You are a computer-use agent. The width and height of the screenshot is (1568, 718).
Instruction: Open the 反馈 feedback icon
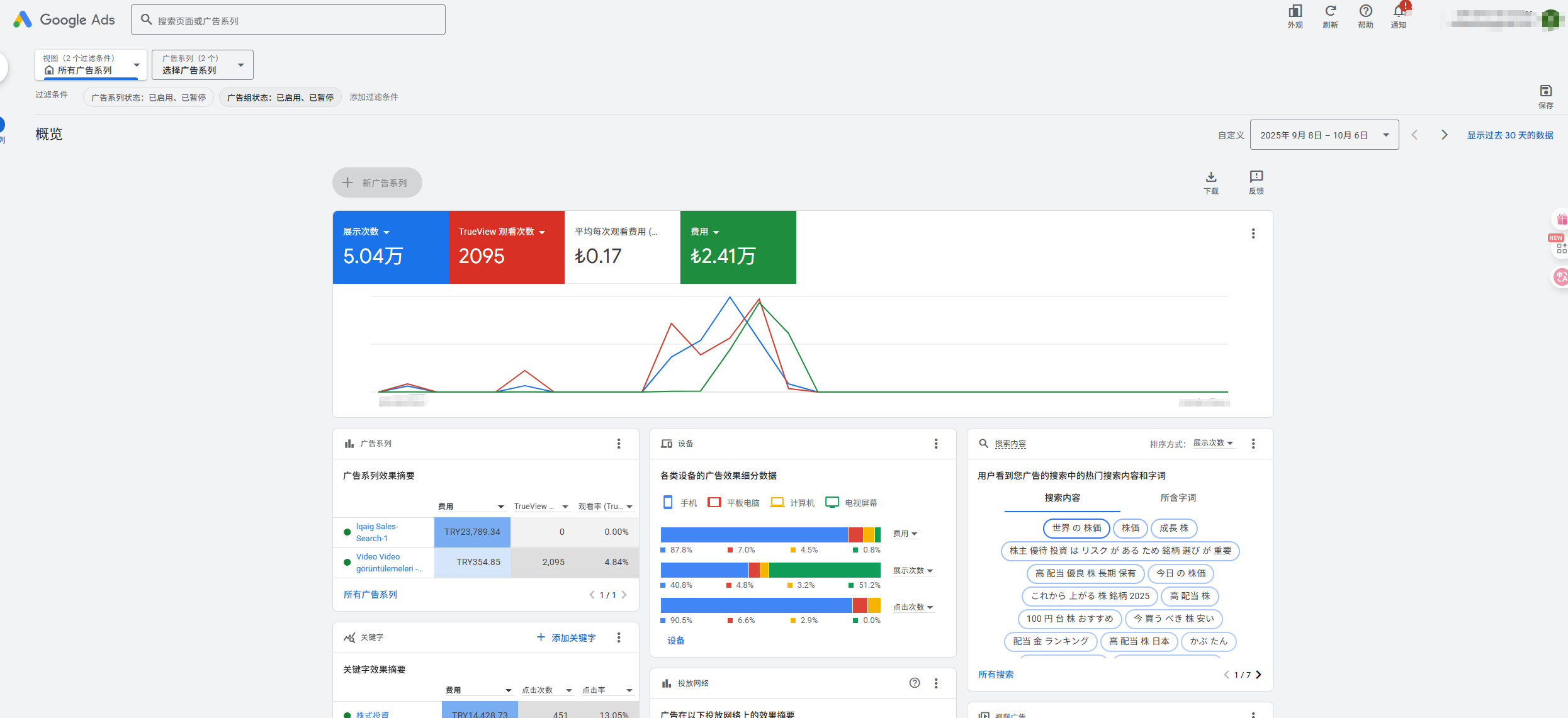point(1256,177)
